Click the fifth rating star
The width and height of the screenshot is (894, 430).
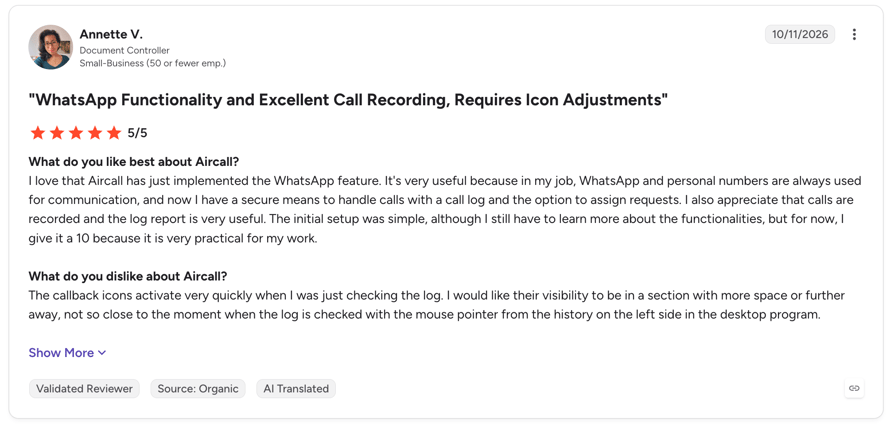115,133
